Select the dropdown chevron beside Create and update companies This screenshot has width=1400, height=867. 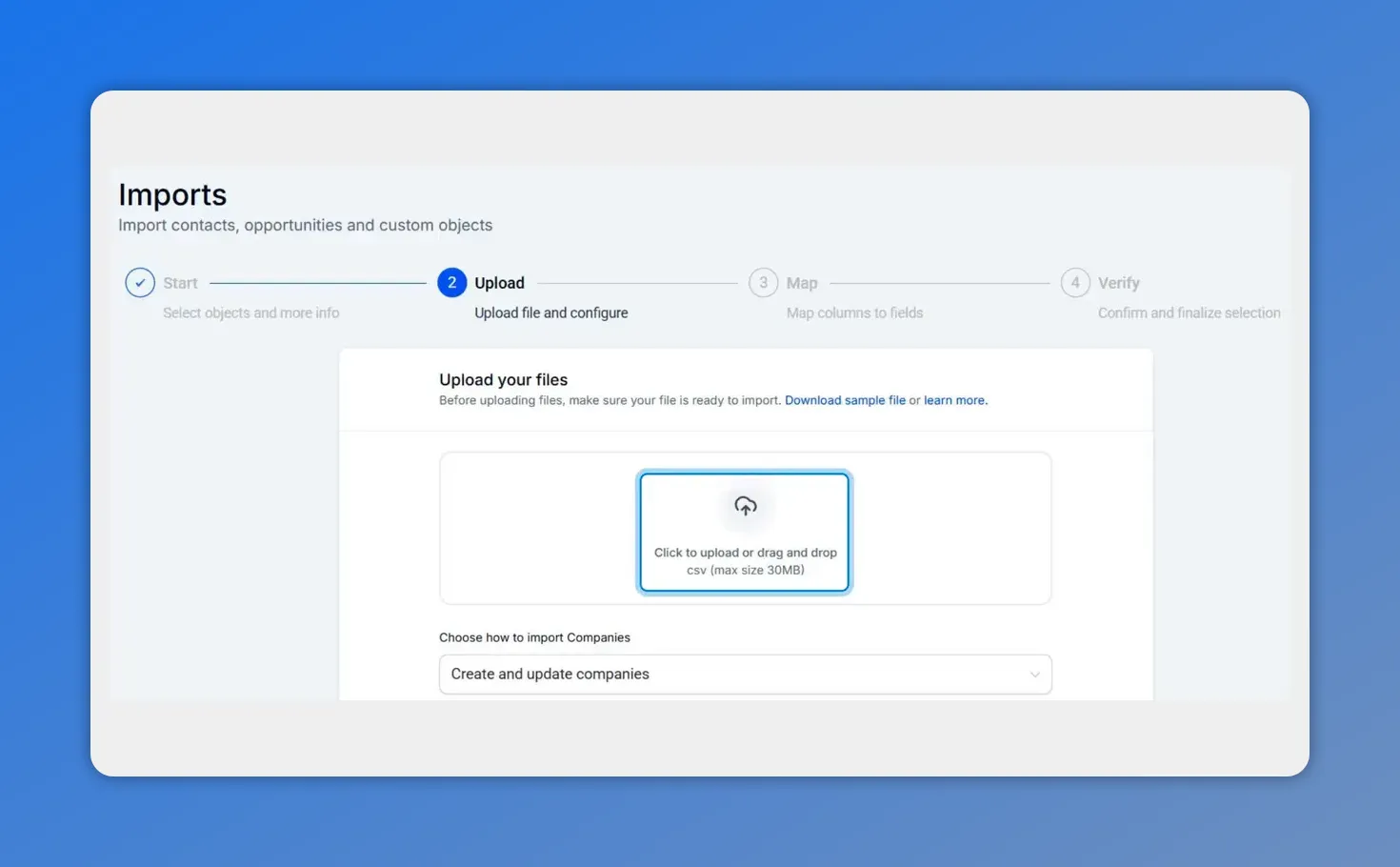[x=1035, y=674]
